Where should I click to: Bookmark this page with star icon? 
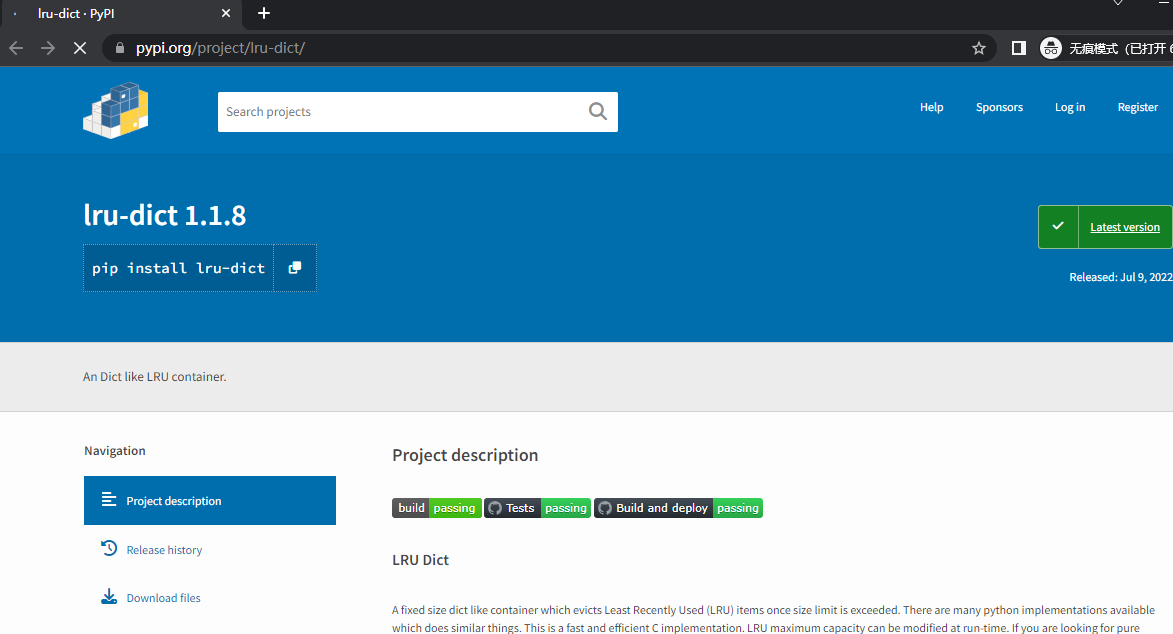click(978, 48)
